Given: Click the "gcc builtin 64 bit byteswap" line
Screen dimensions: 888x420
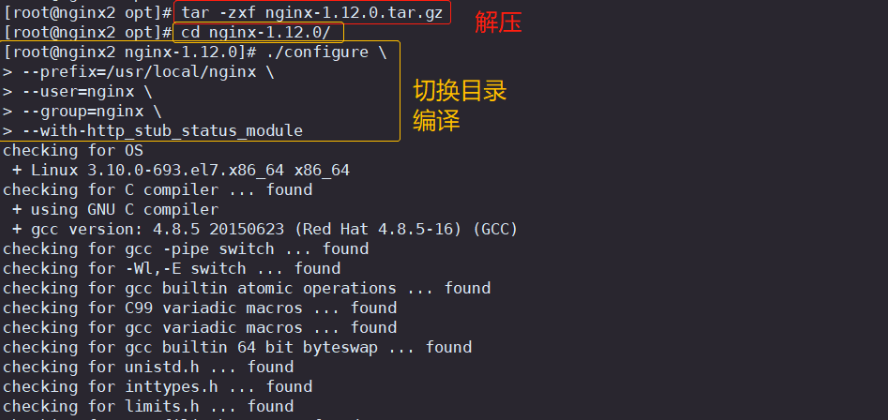Looking at the screenshot, I should (237, 347).
